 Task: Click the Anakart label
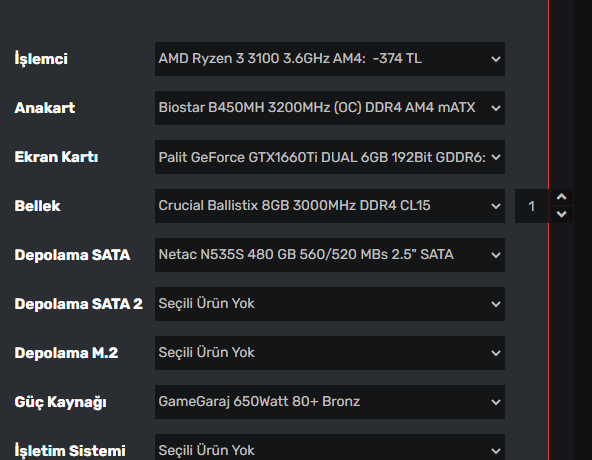pos(45,108)
